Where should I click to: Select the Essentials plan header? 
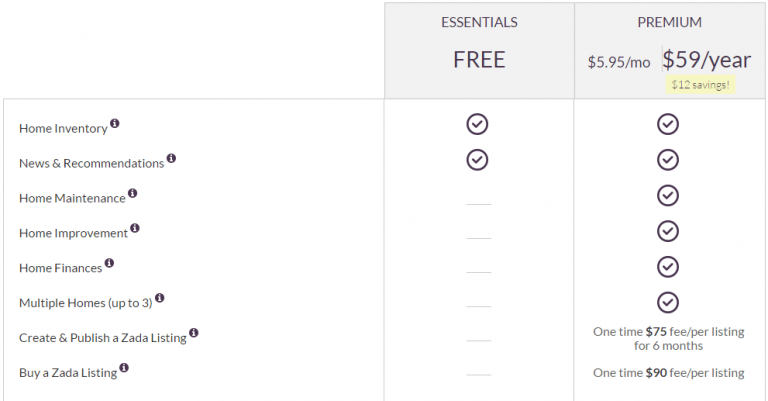[479, 22]
